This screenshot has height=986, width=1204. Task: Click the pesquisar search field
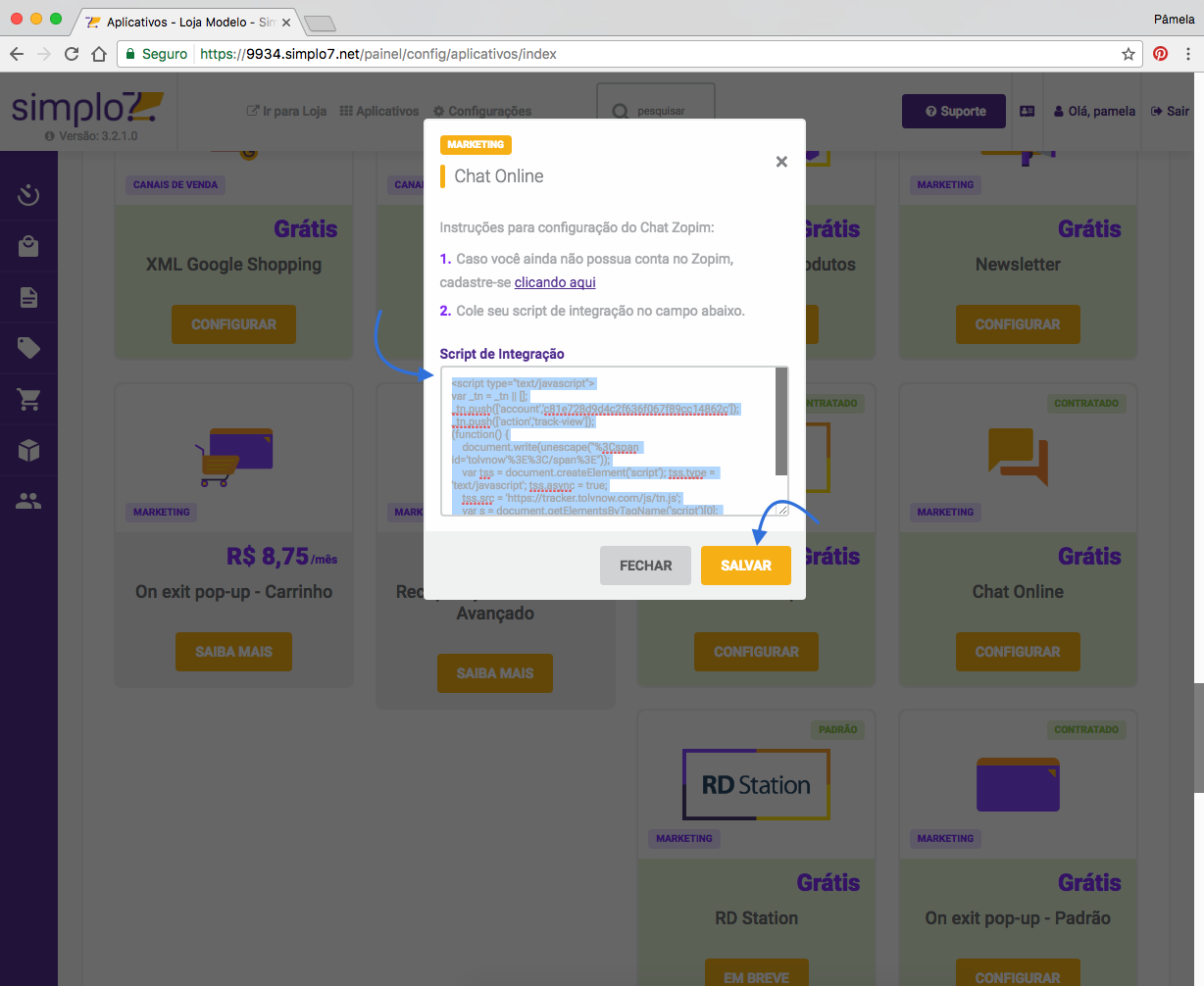pyautogui.click(x=656, y=112)
